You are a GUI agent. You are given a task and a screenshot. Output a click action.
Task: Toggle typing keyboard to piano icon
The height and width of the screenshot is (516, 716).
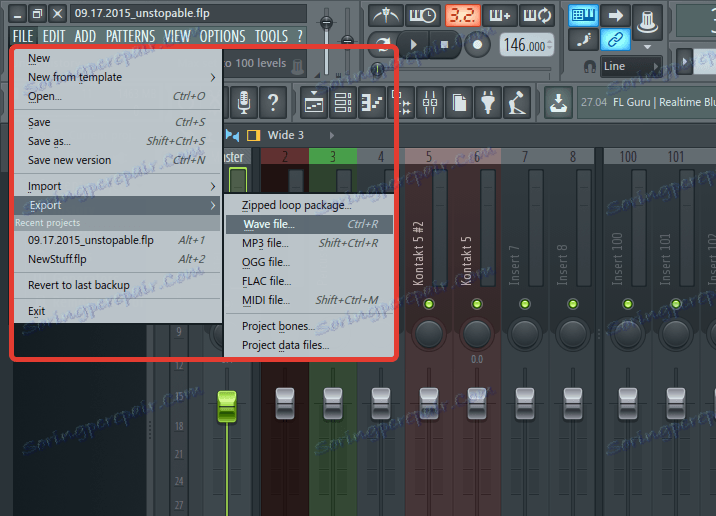pos(583,16)
